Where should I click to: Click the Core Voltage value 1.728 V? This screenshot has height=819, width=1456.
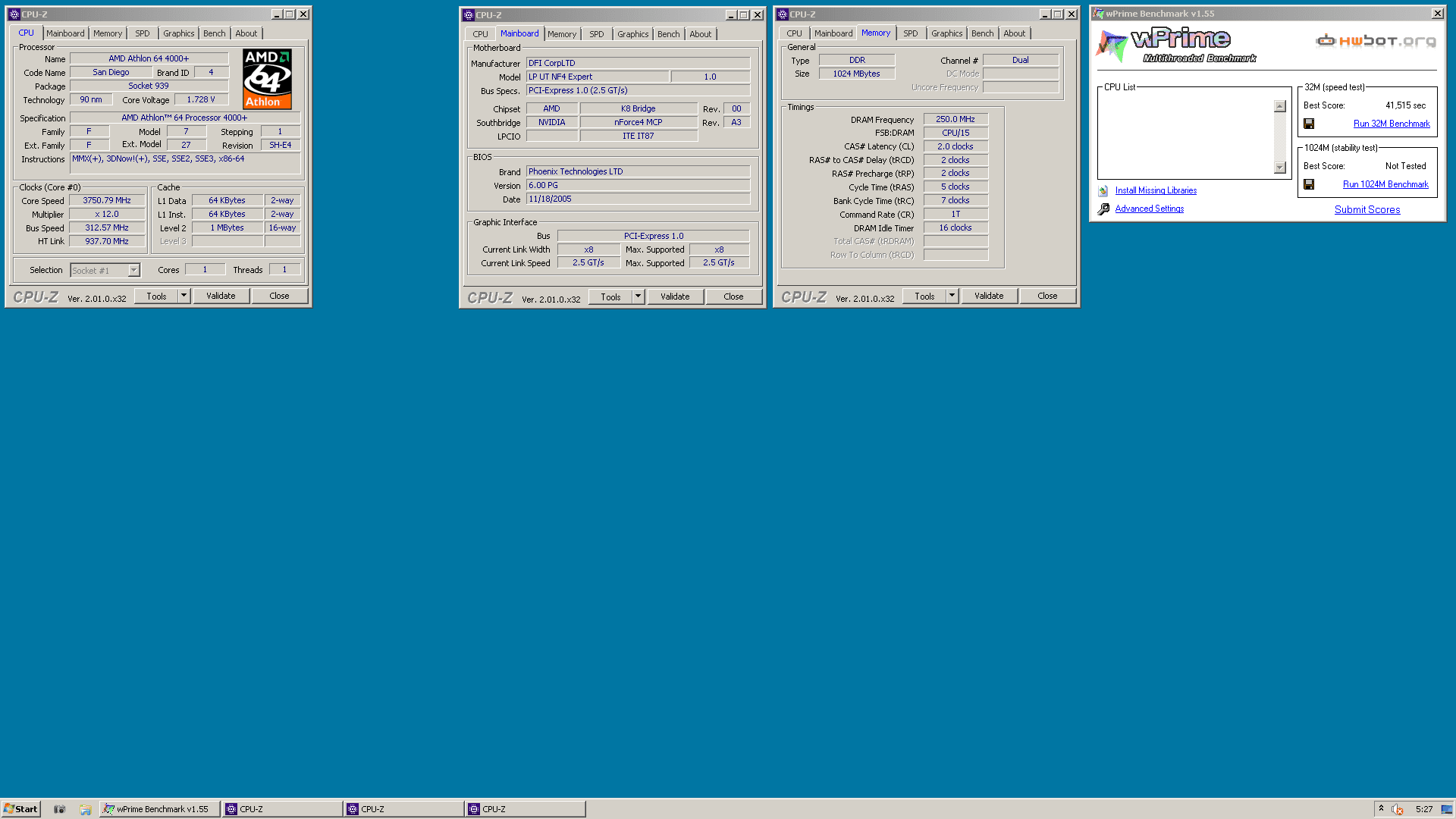201,100
